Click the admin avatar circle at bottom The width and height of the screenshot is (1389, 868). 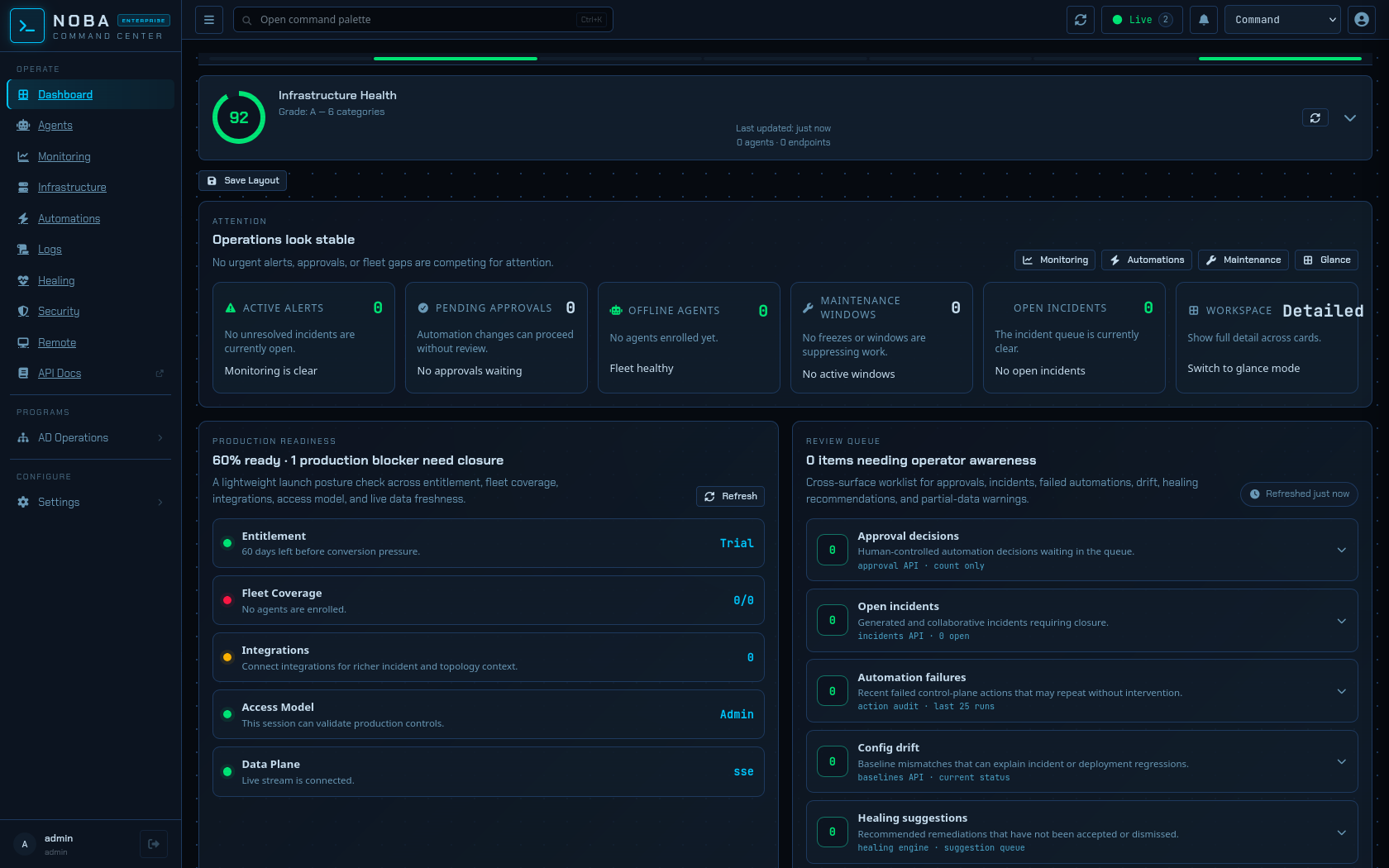click(x=25, y=844)
